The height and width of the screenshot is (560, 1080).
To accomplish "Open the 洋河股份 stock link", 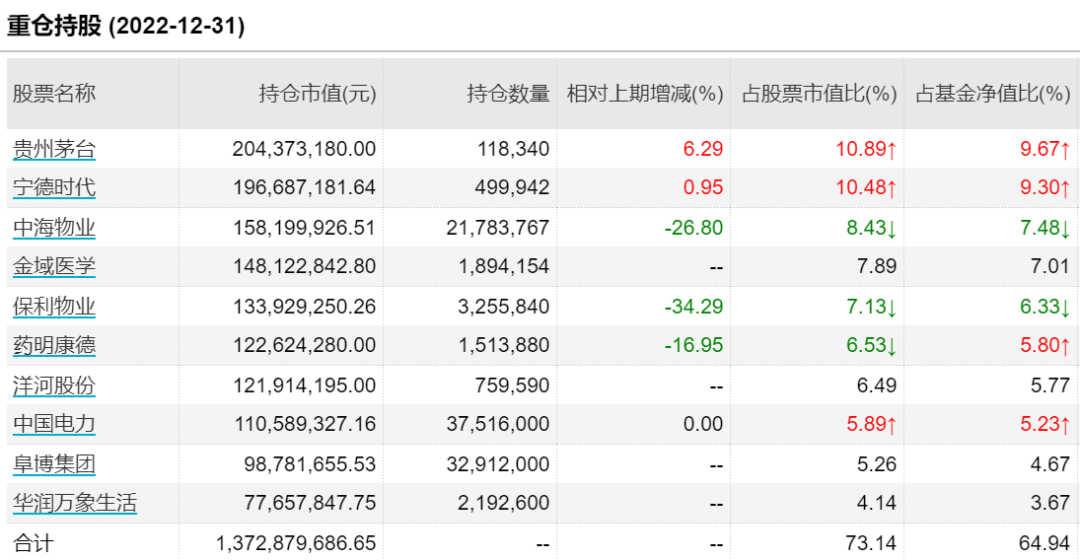I will [x=54, y=385].
